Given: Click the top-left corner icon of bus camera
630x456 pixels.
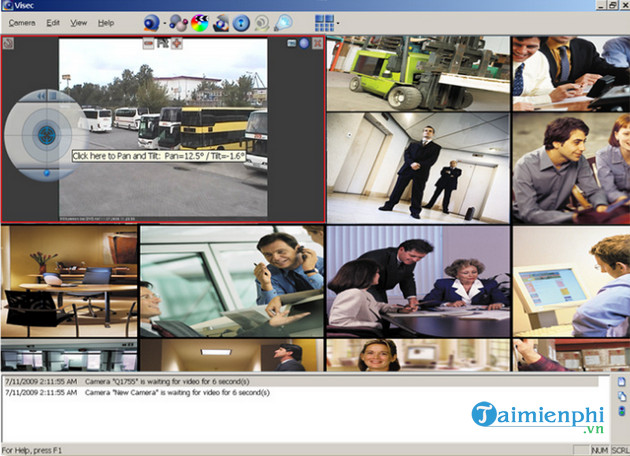Looking at the screenshot, I should (8, 44).
